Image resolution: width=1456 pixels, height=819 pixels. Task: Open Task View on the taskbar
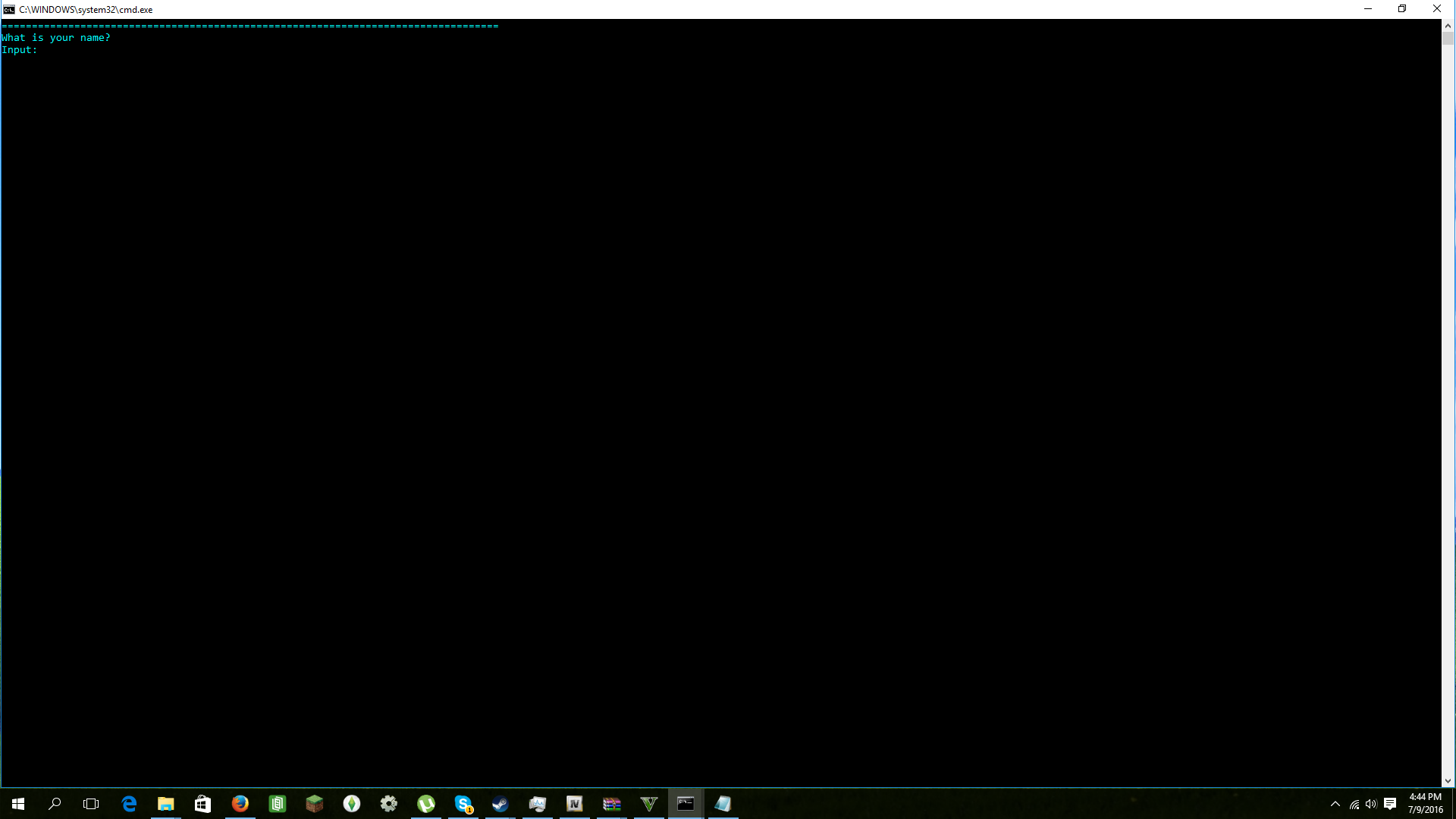pos(90,804)
